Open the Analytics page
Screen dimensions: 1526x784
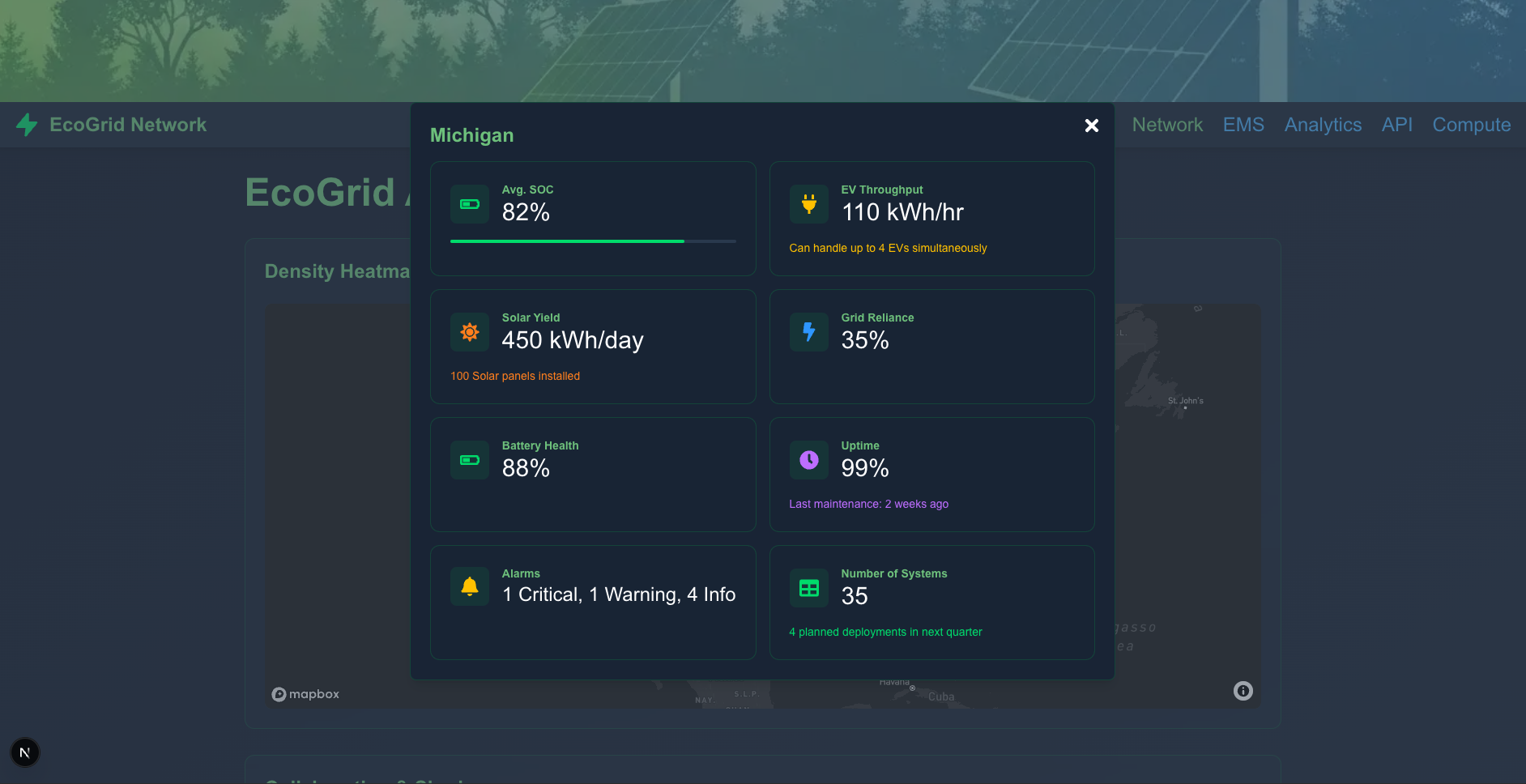[x=1322, y=125]
